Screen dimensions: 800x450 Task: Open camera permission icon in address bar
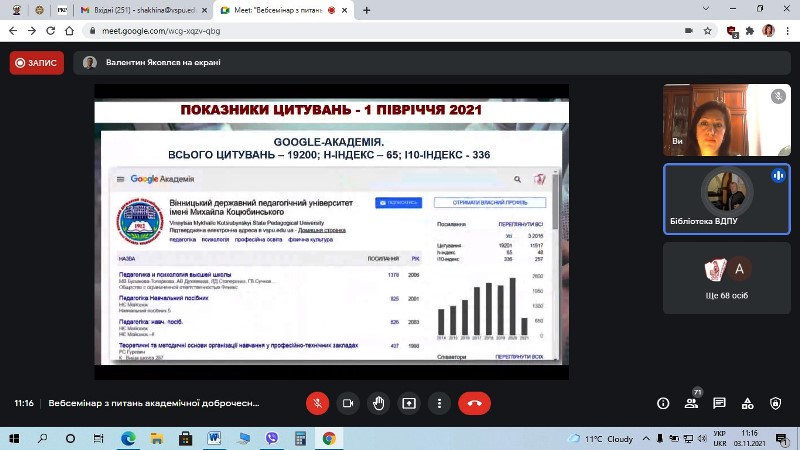point(689,31)
